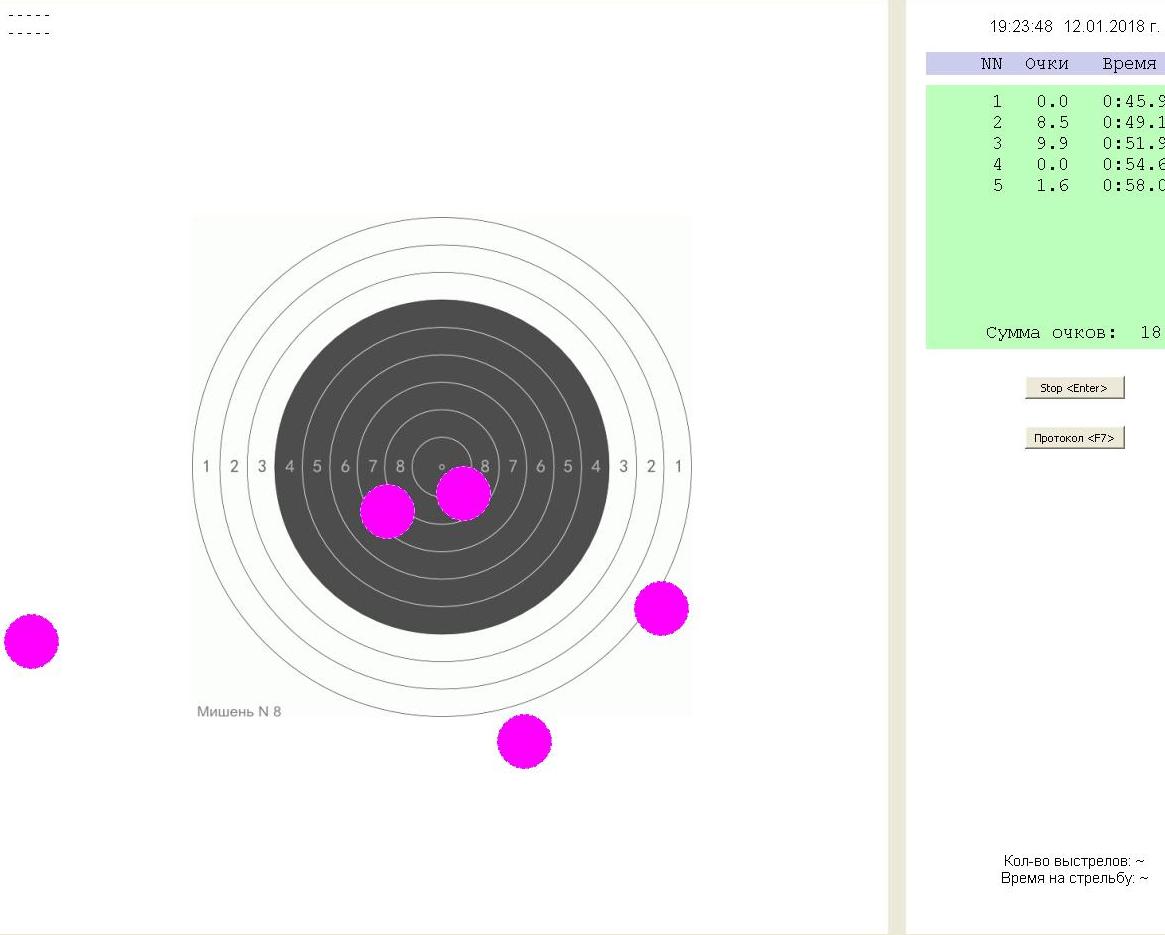This screenshot has height=935, width=1165.
Task: Select shot row 2 with score 8.5
Action: point(1050,123)
